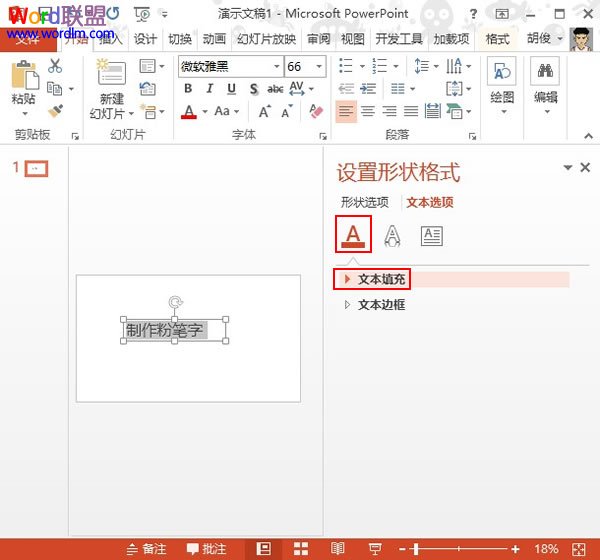Clear all formatting eraser icon
The image size is (600, 560).
[x=316, y=111]
